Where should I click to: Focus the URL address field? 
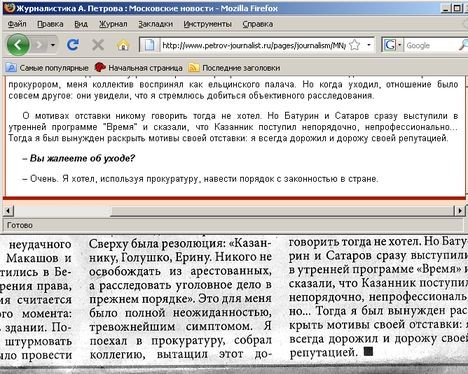(x=253, y=45)
